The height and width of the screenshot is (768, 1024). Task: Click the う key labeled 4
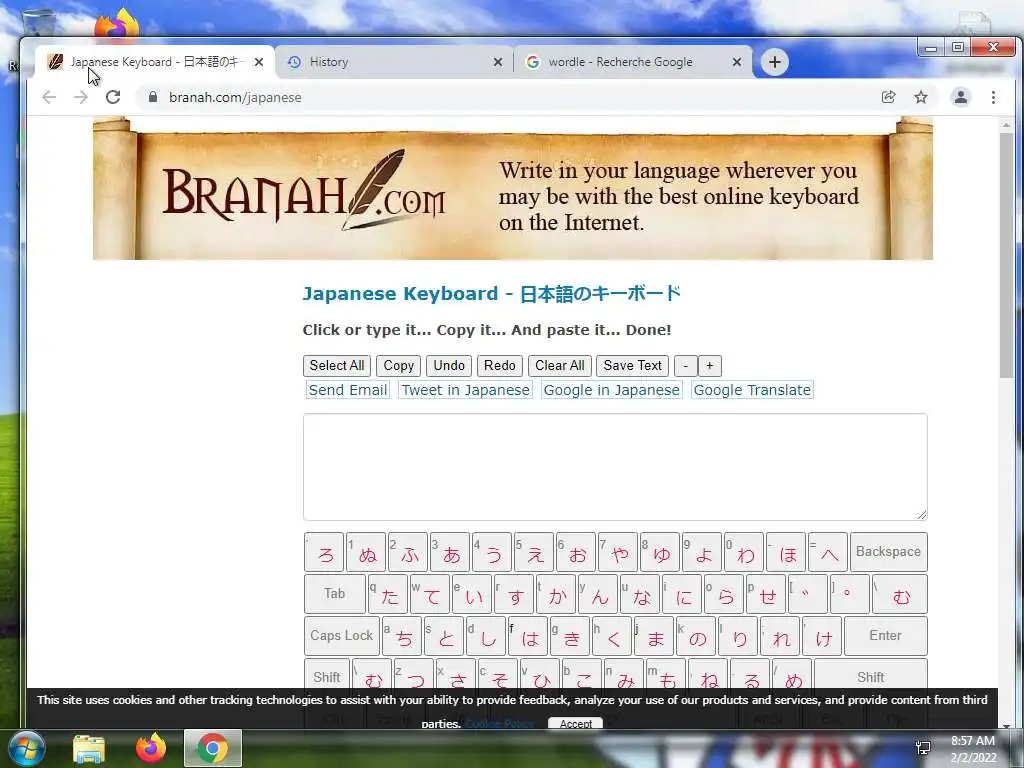492,552
